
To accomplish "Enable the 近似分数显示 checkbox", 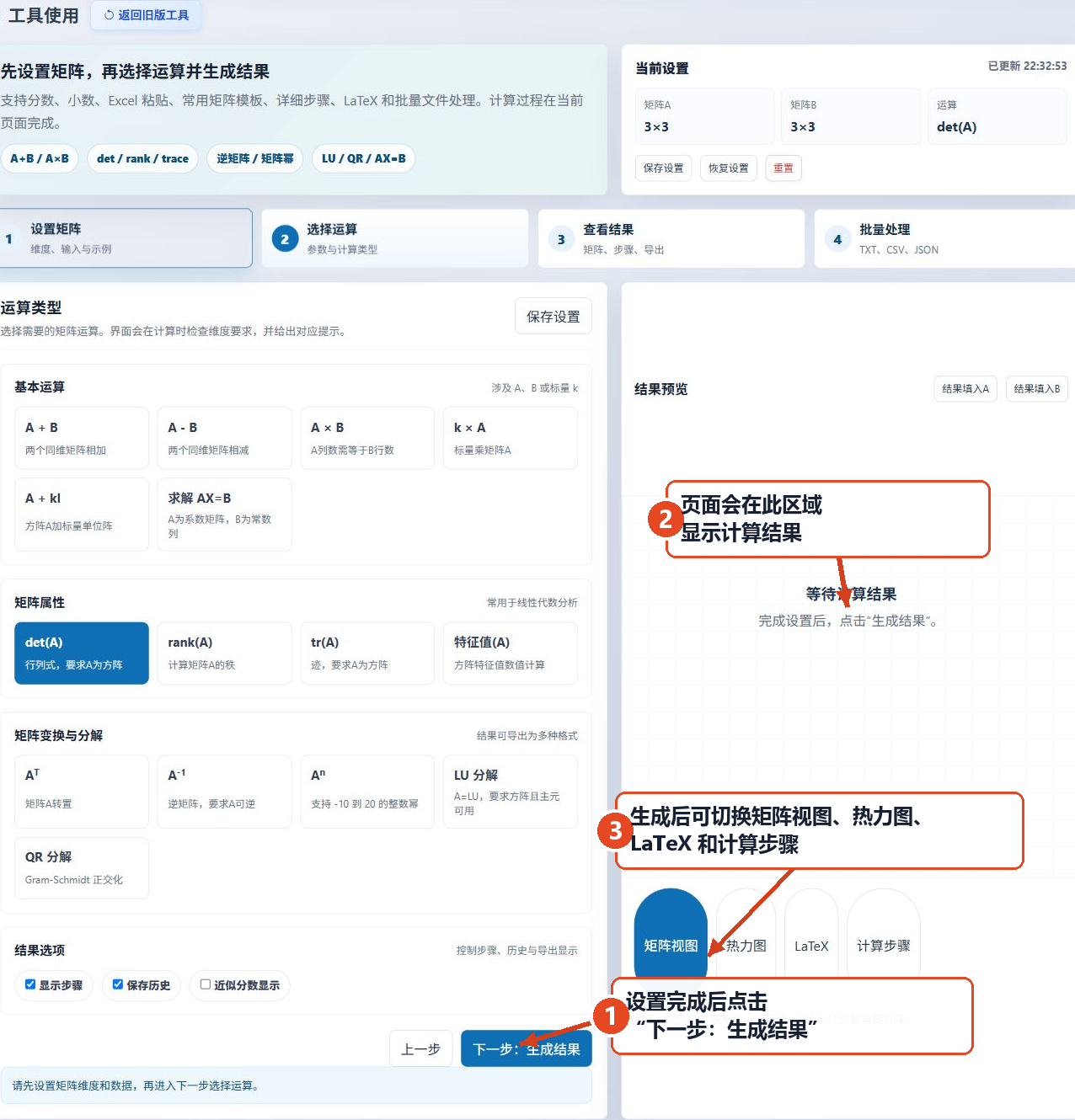I will pos(206,984).
